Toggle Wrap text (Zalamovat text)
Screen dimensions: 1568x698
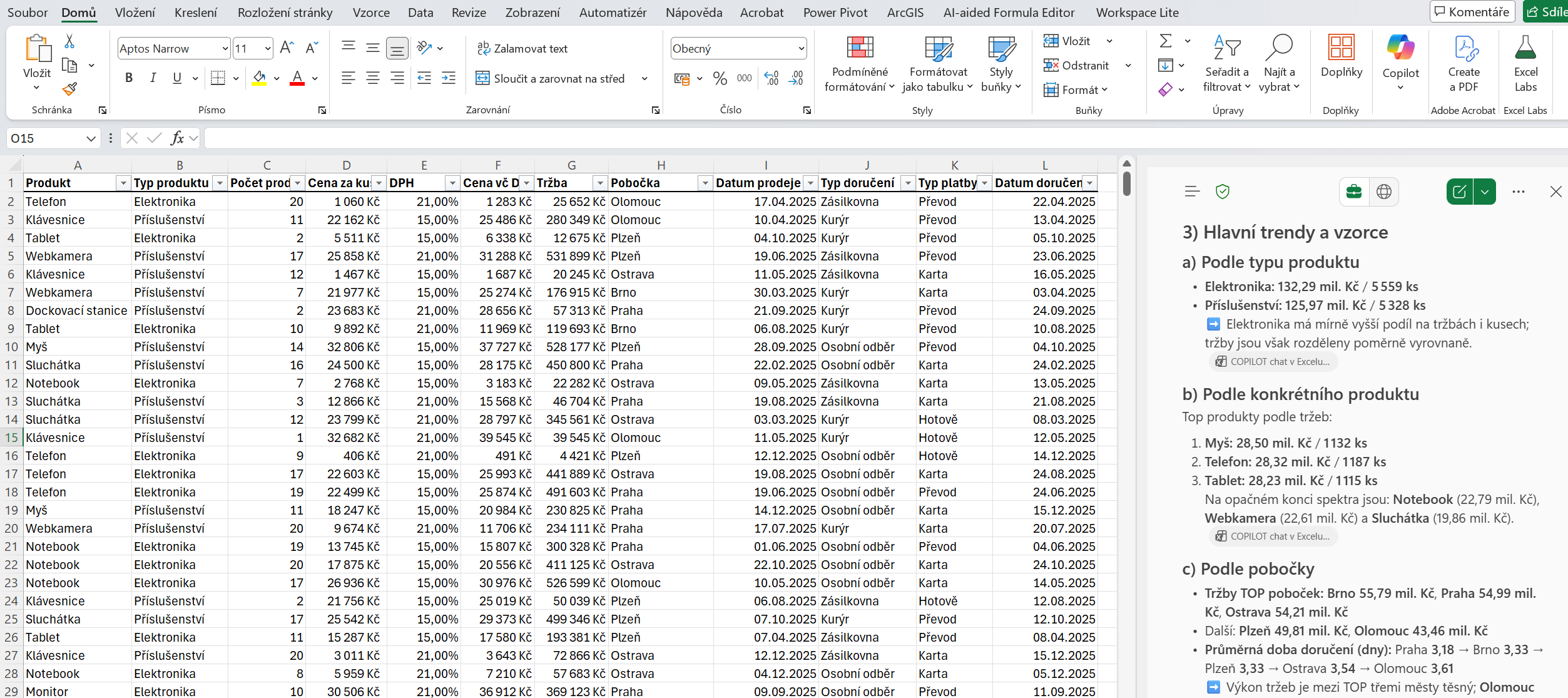click(x=522, y=49)
